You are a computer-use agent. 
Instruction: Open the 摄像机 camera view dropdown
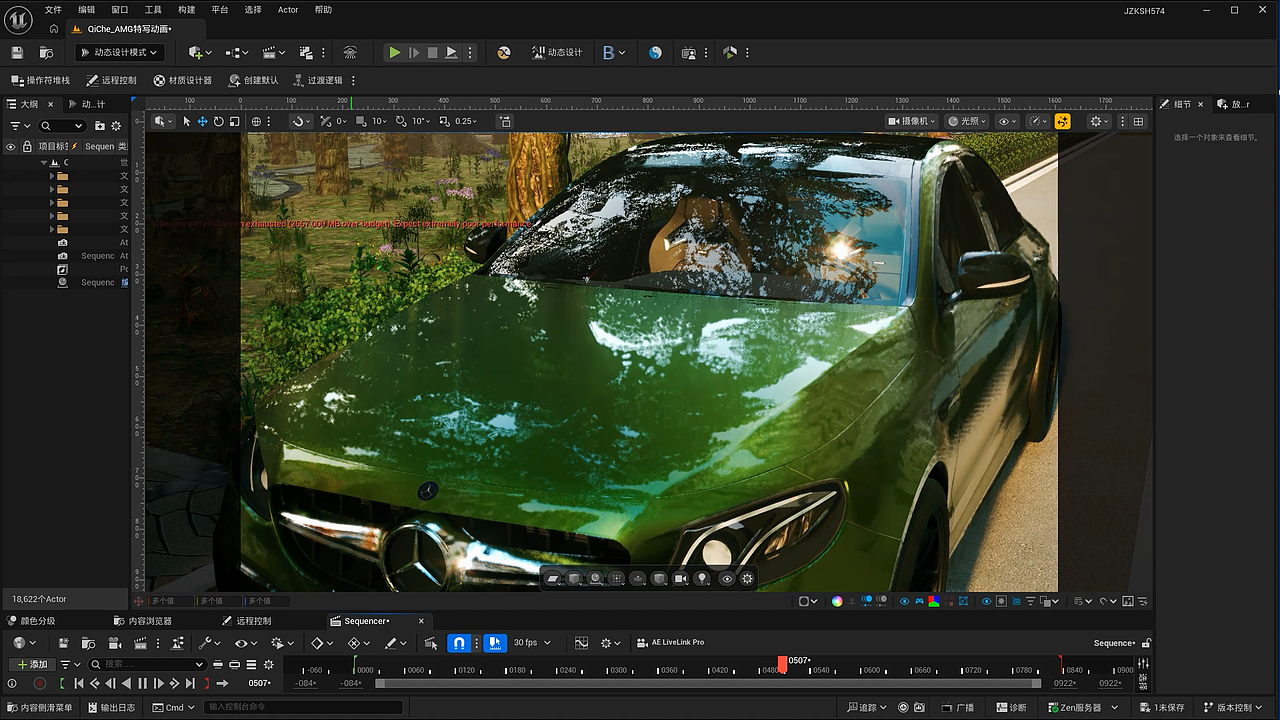click(x=912, y=121)
